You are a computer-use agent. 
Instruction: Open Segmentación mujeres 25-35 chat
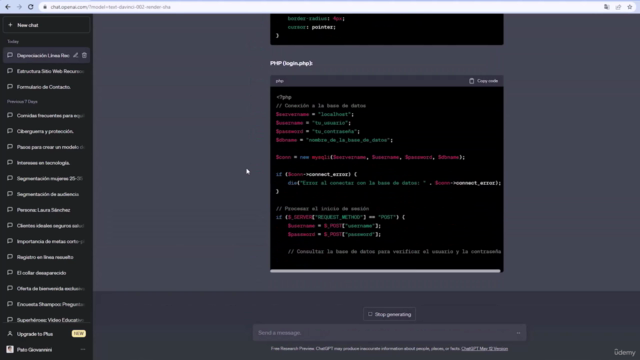46,178
